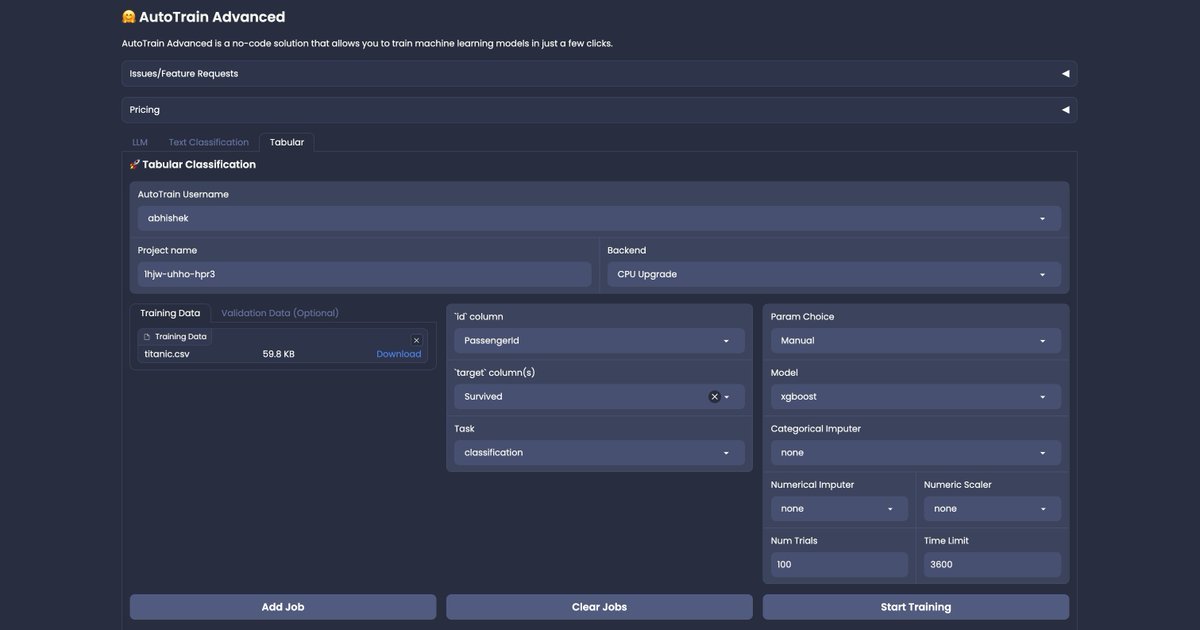This screenshot has width=1200, height=630.
Task: Expand the Pricing accordion
Action: (599, 110)
